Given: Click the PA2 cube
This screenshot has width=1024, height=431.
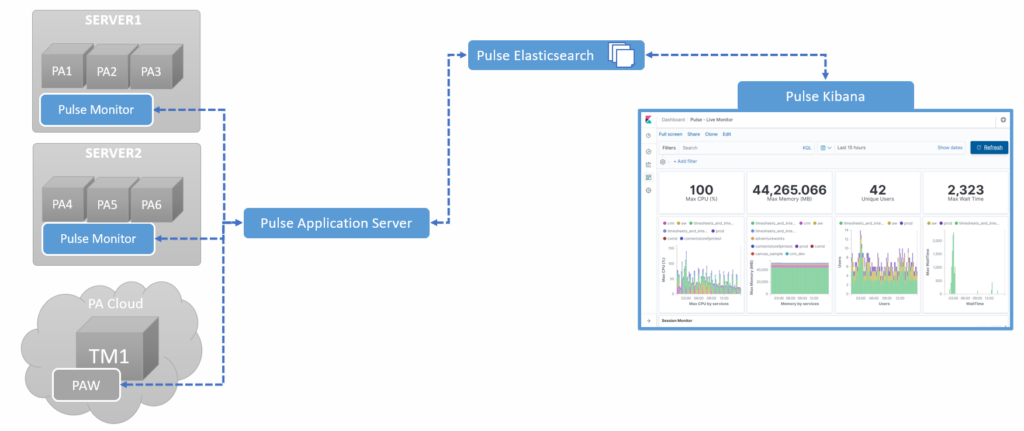Looking at the screenshot, I should 106,69.
